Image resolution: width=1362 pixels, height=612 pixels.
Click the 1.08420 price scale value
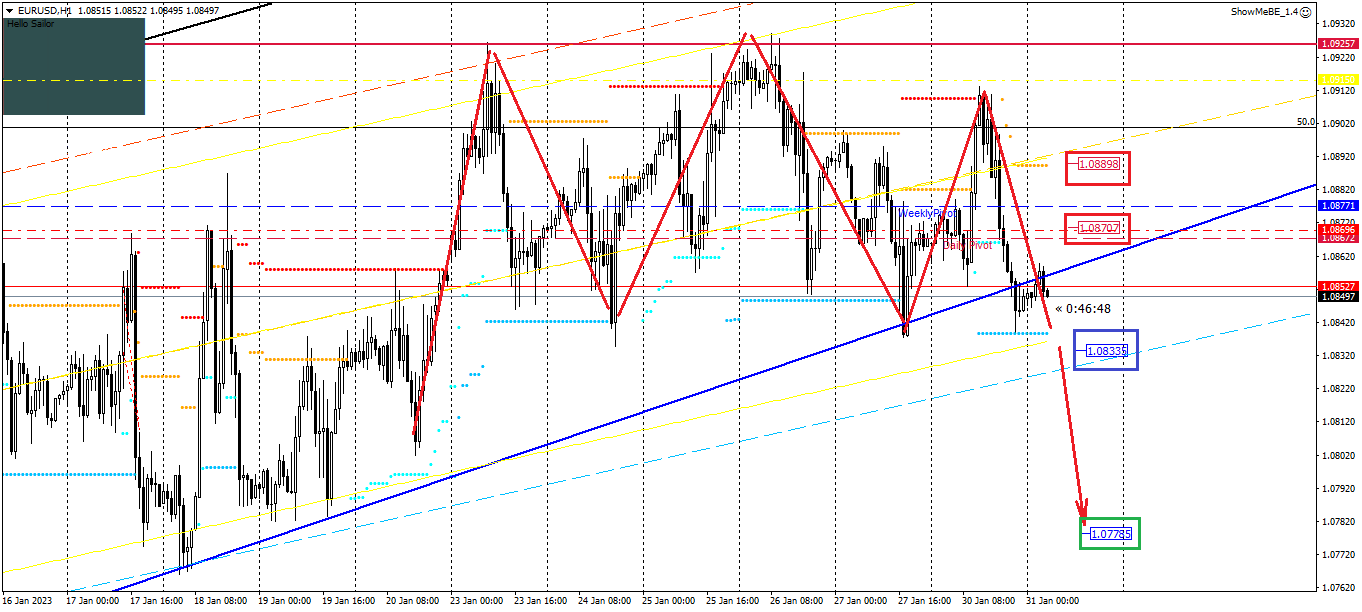coord(1338,322)
